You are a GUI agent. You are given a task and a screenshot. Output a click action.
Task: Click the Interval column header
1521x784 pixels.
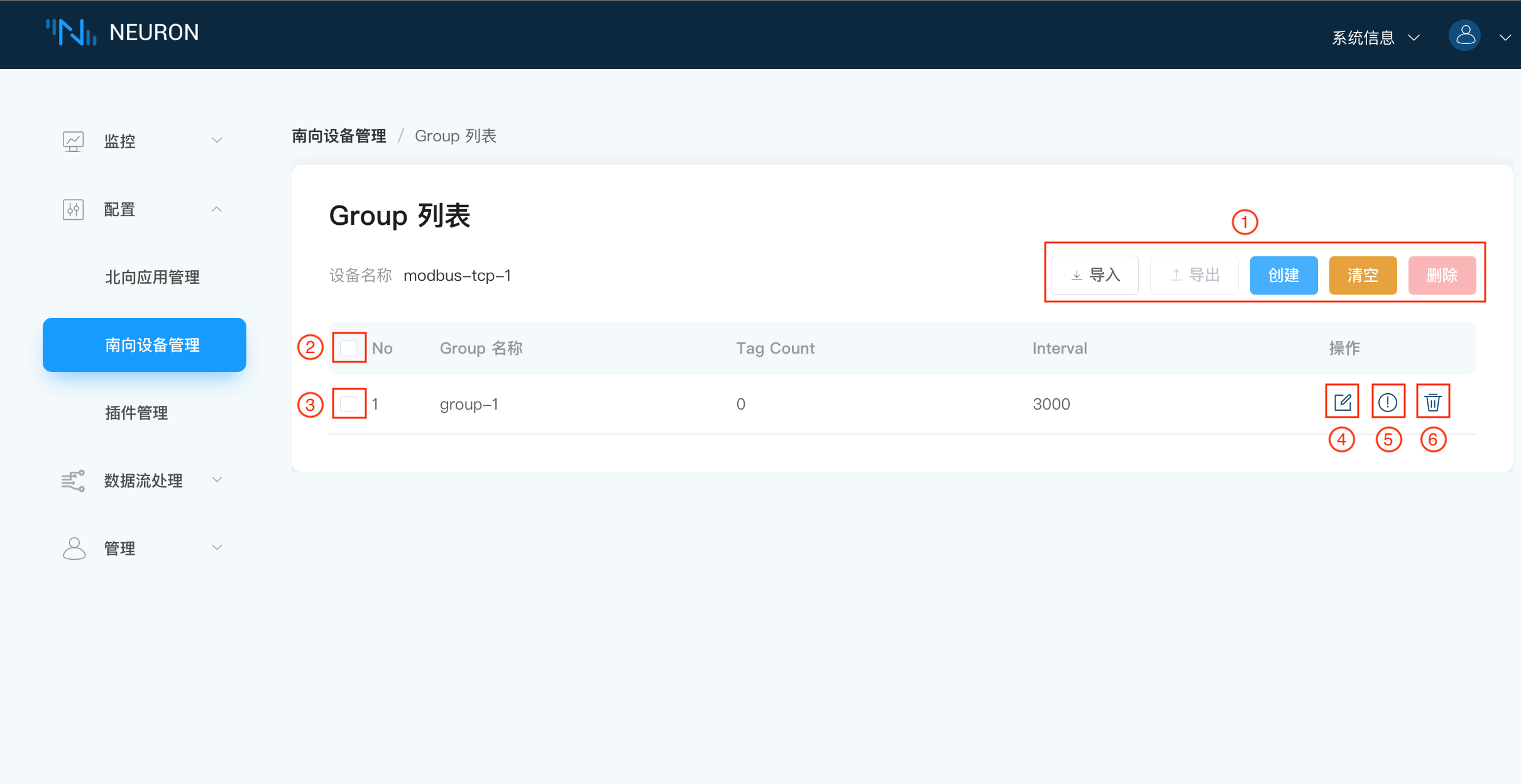(1060, 348)
